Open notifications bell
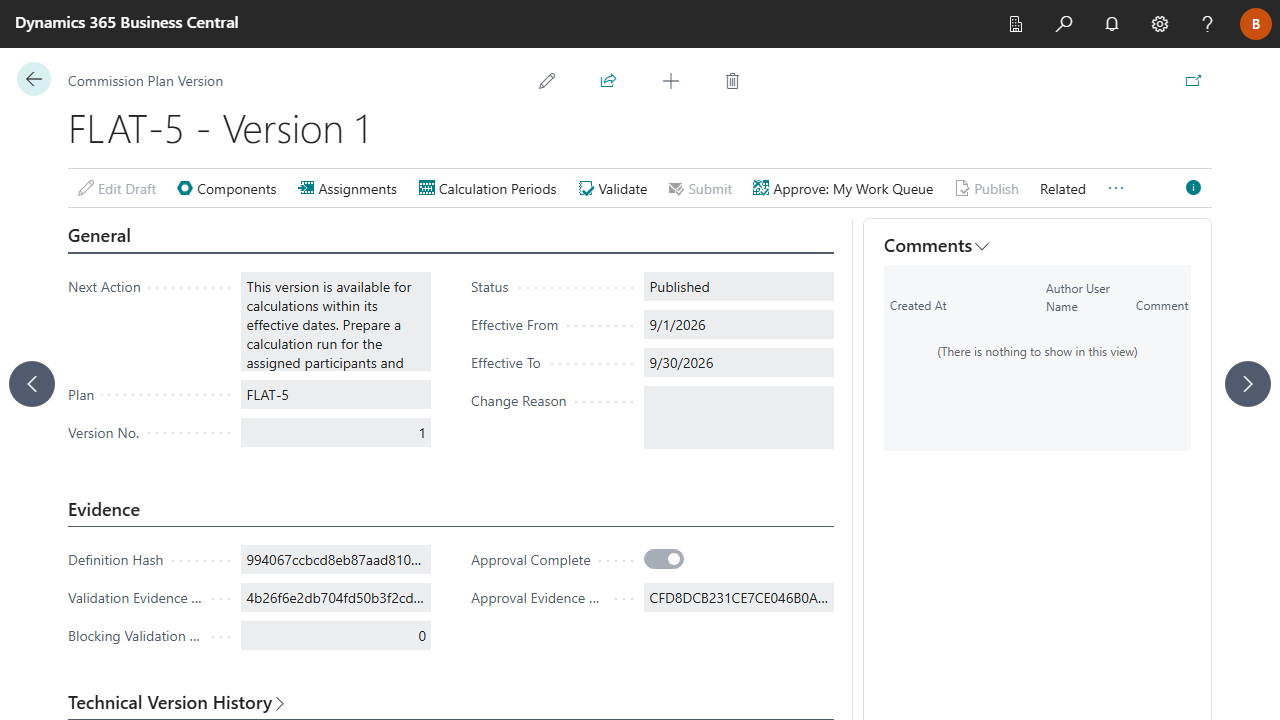 coord(1112,24)
